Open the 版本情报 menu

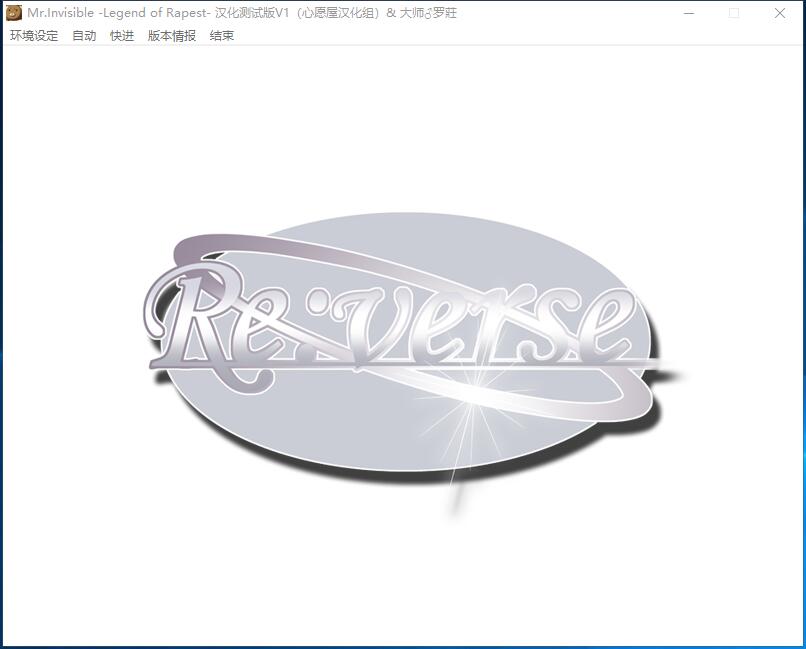(x=172, y=36)
